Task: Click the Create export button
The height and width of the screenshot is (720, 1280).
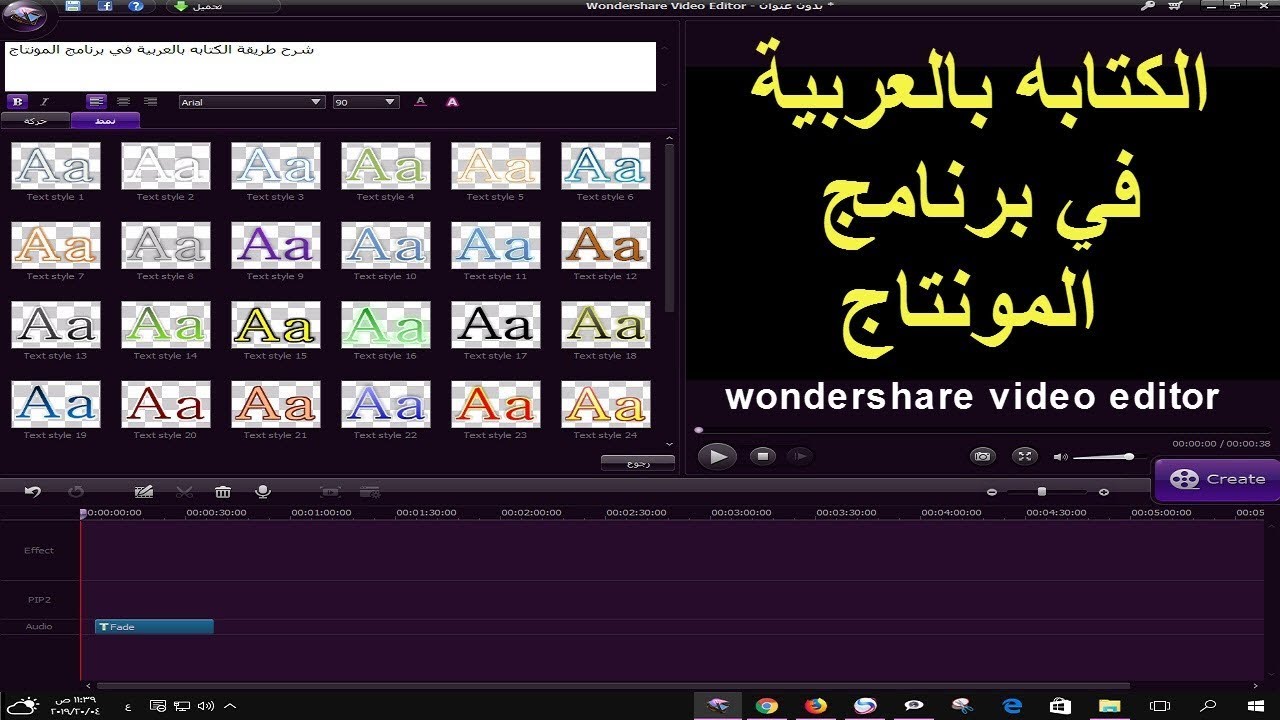Action: click(1217, 479)
